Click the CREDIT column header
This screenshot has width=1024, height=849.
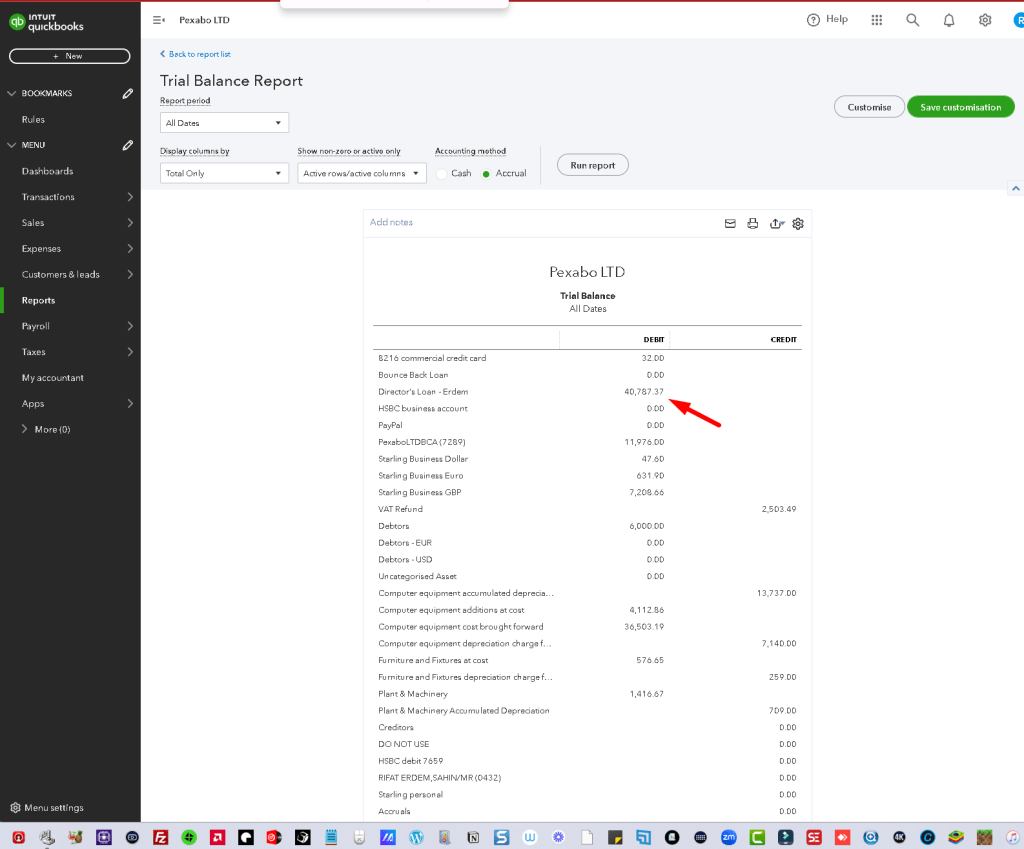tap(784, 340)
